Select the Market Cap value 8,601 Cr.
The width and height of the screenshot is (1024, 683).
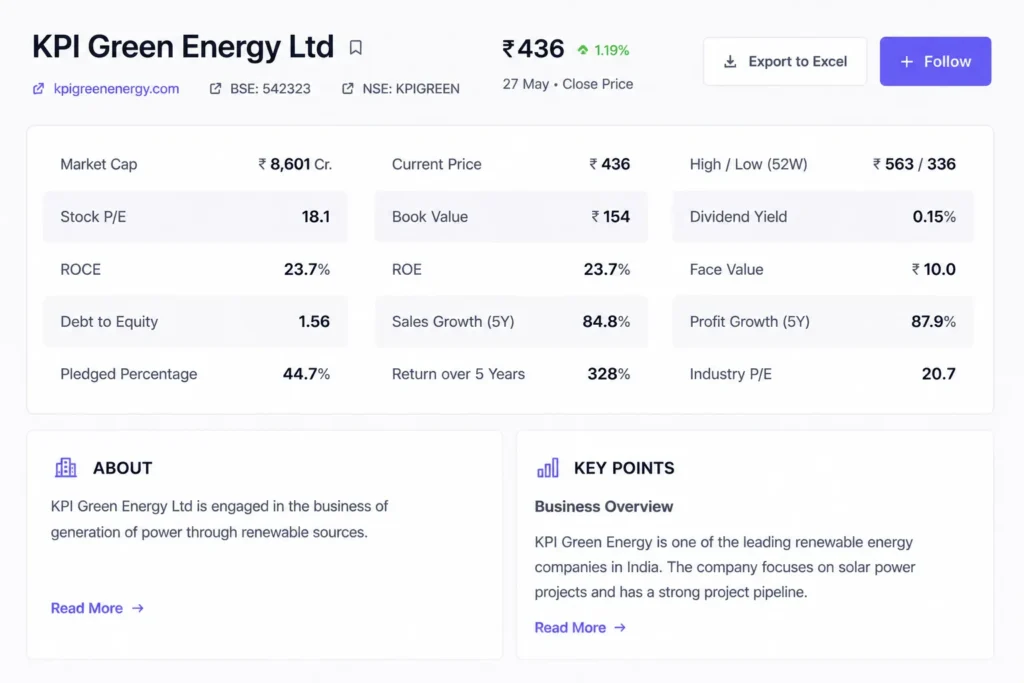(x=295, y=165)
